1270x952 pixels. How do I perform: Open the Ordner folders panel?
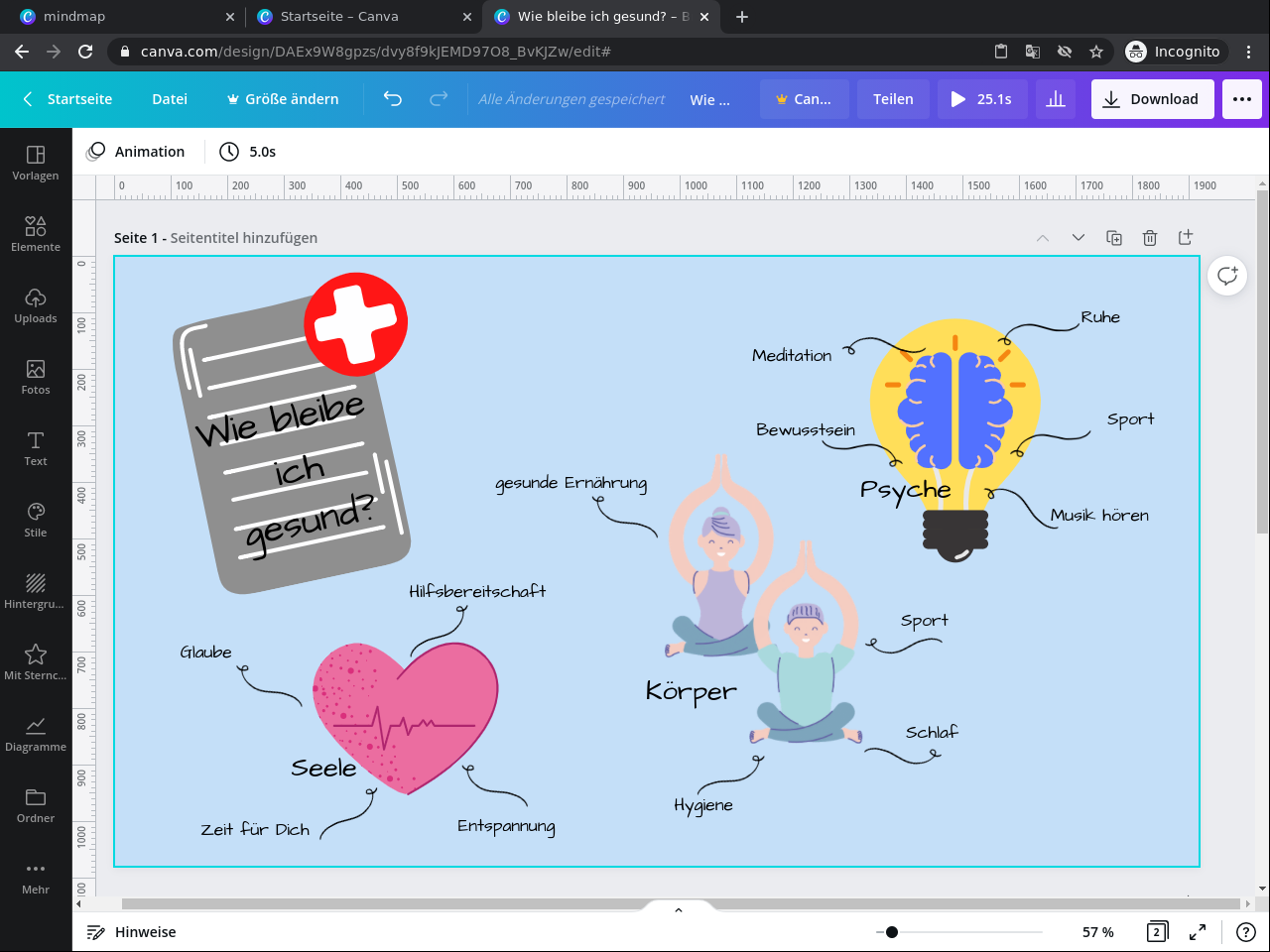[x=36, y=805]
